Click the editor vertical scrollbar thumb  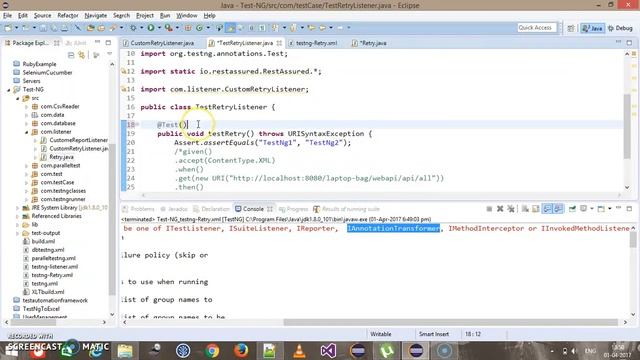(x=627, y=127)
